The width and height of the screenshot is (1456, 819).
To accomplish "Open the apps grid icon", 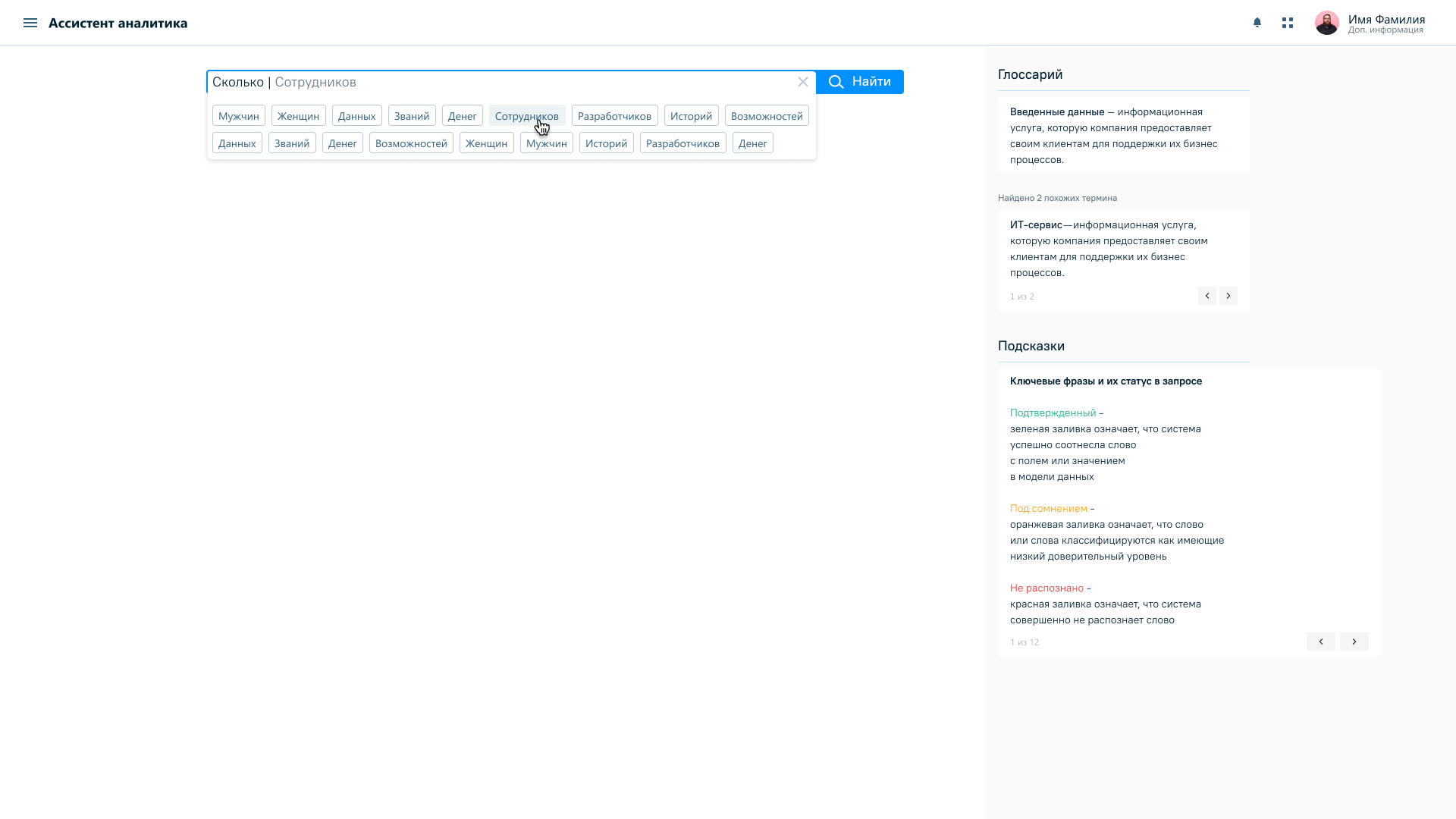I will (1288, 23).
